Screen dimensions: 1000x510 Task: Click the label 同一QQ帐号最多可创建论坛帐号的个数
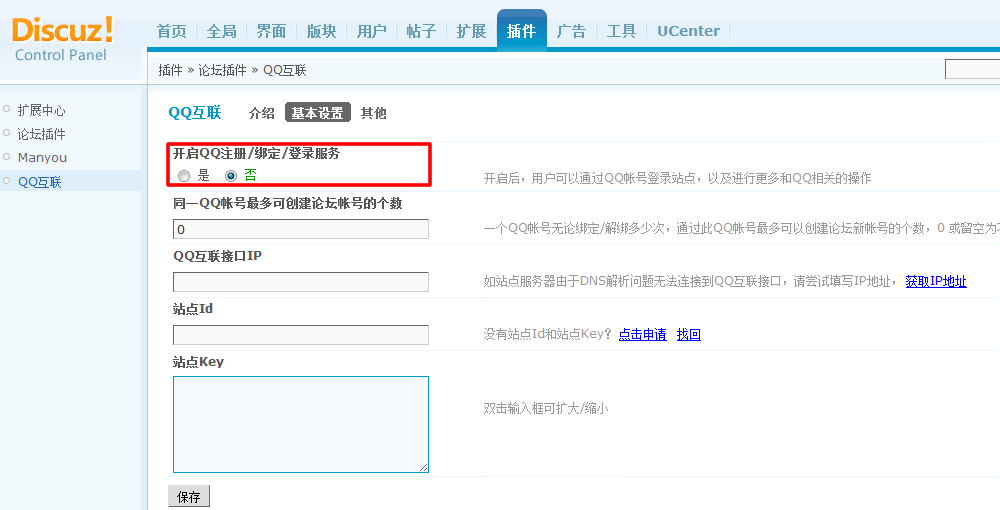tap(288, 203)
